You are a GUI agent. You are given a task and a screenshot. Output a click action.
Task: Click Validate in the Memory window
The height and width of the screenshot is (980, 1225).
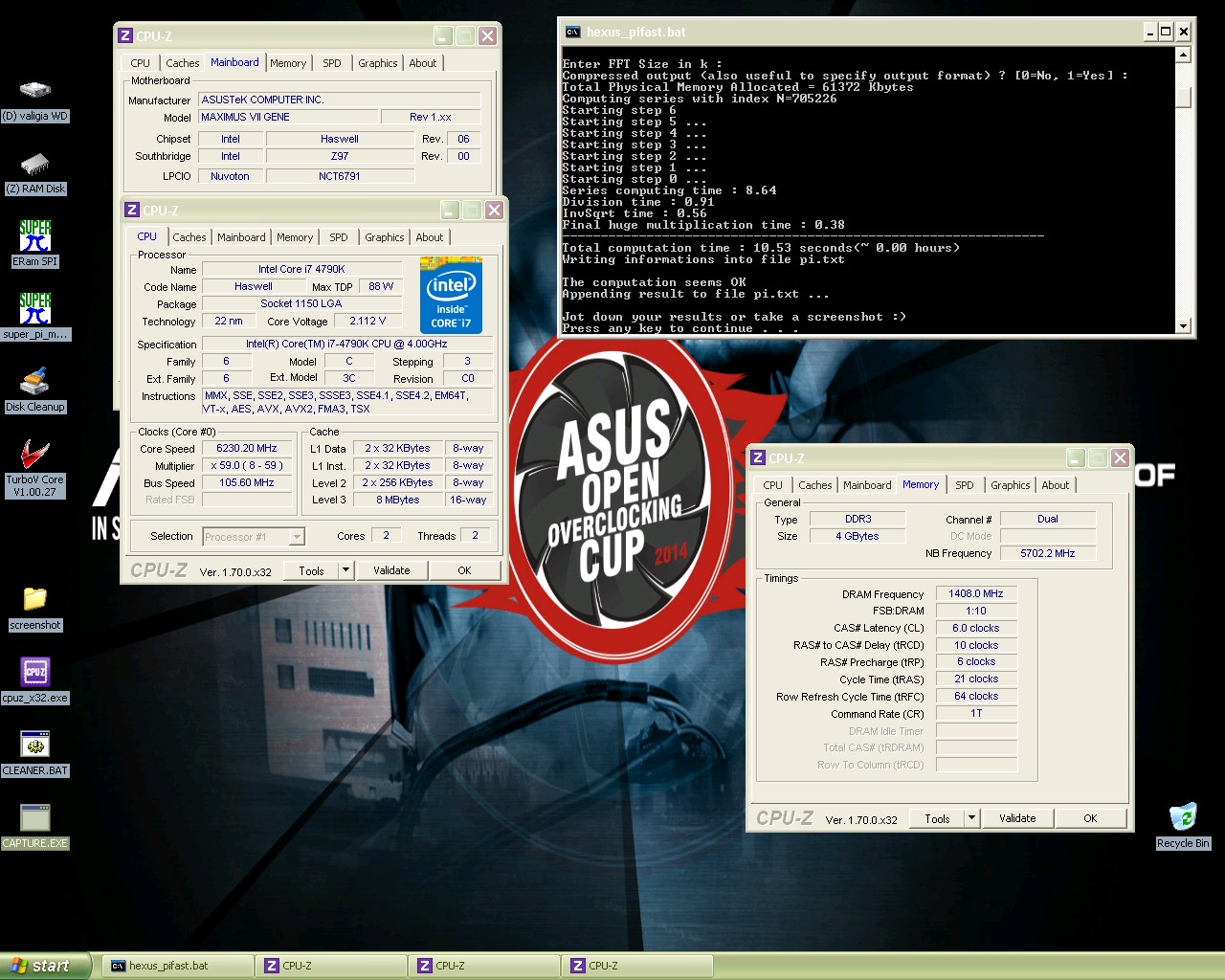pyautogui.click(x=1017, y=818)
